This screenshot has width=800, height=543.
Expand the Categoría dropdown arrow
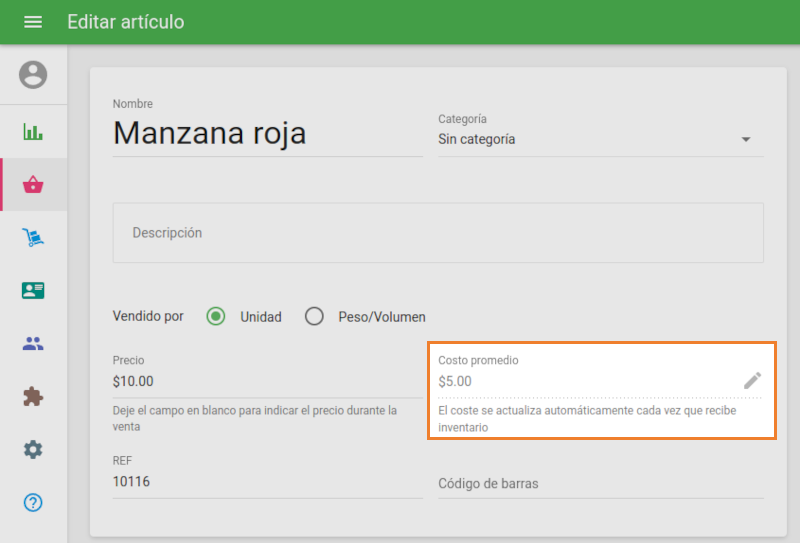click(746, 140)
